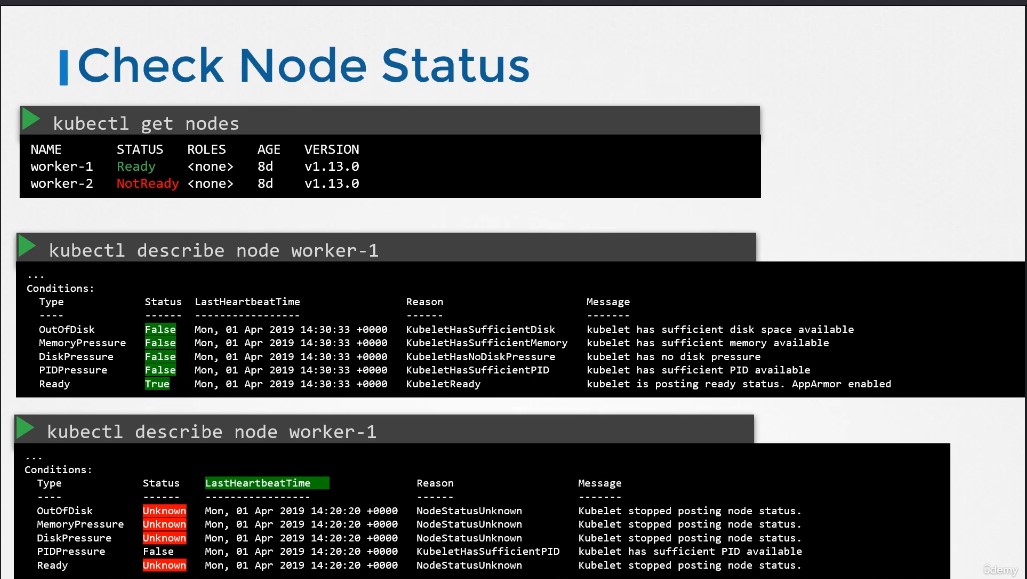This screenshot has width=1027, height=579.
Task: Click the red Unknown status in DiskPressure row
Action: tap(164, 538)
